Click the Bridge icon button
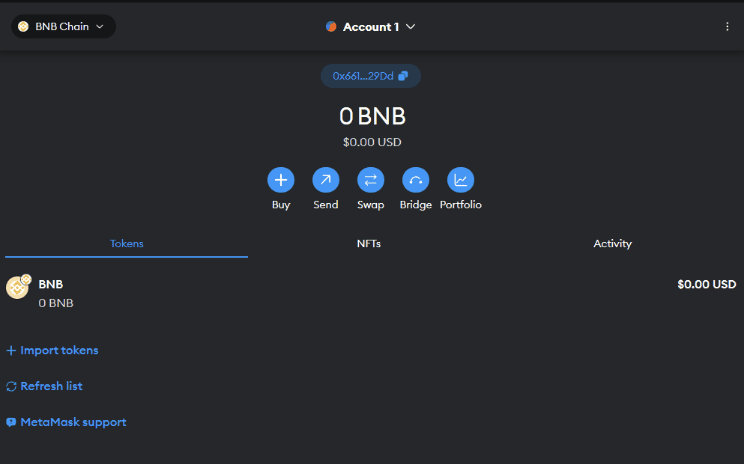This screenshot has width=744, height=464. pos(415,180)
